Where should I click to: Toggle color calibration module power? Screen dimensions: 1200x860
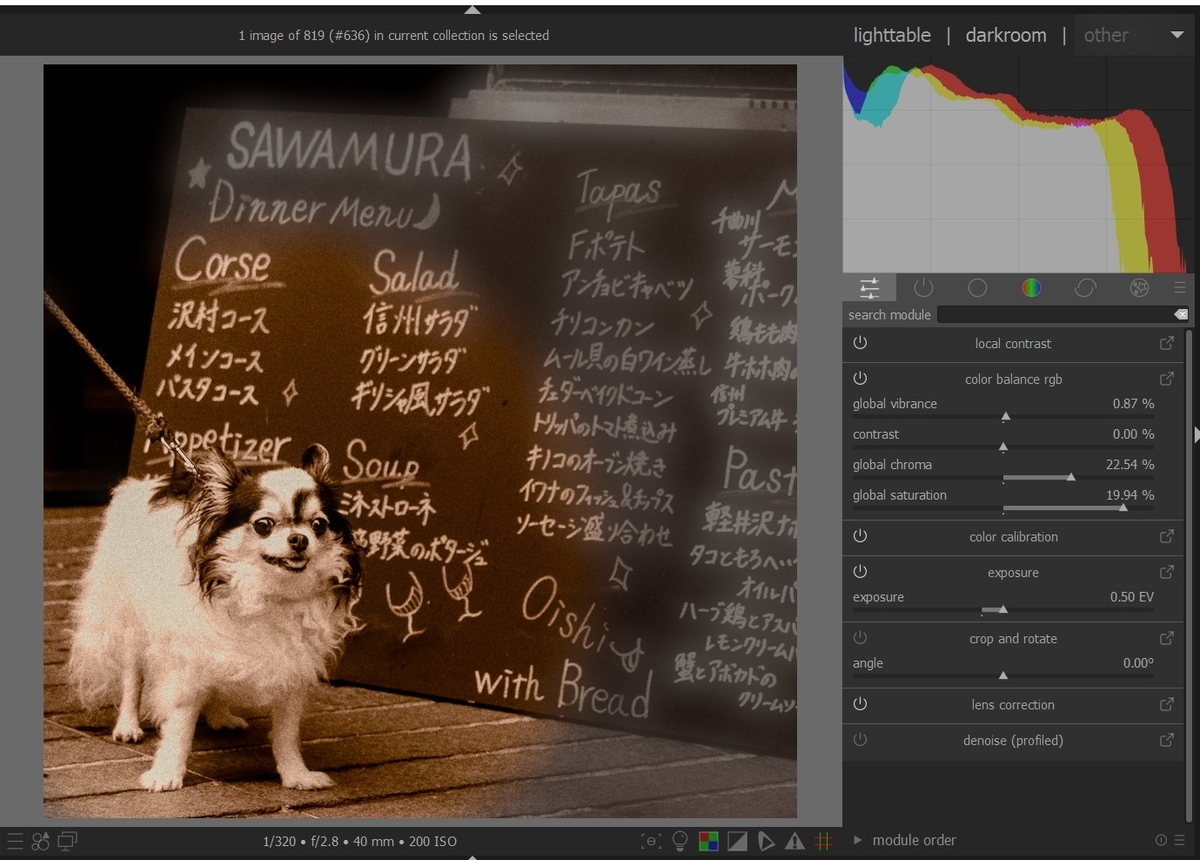(x=860, y=536)
